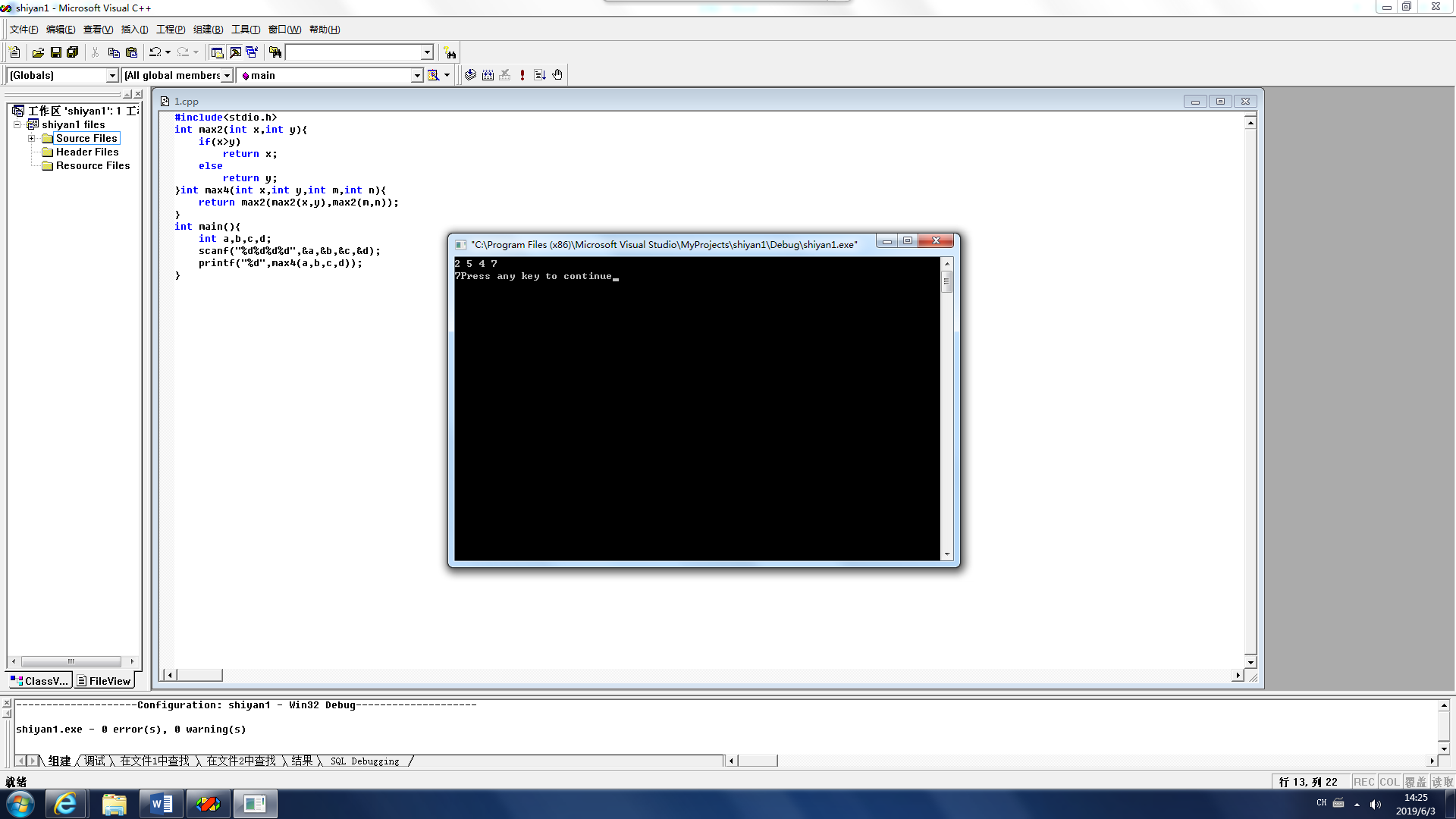Open the main function dropdown
The image size is (1456, 819).
[x=416, y=75]
